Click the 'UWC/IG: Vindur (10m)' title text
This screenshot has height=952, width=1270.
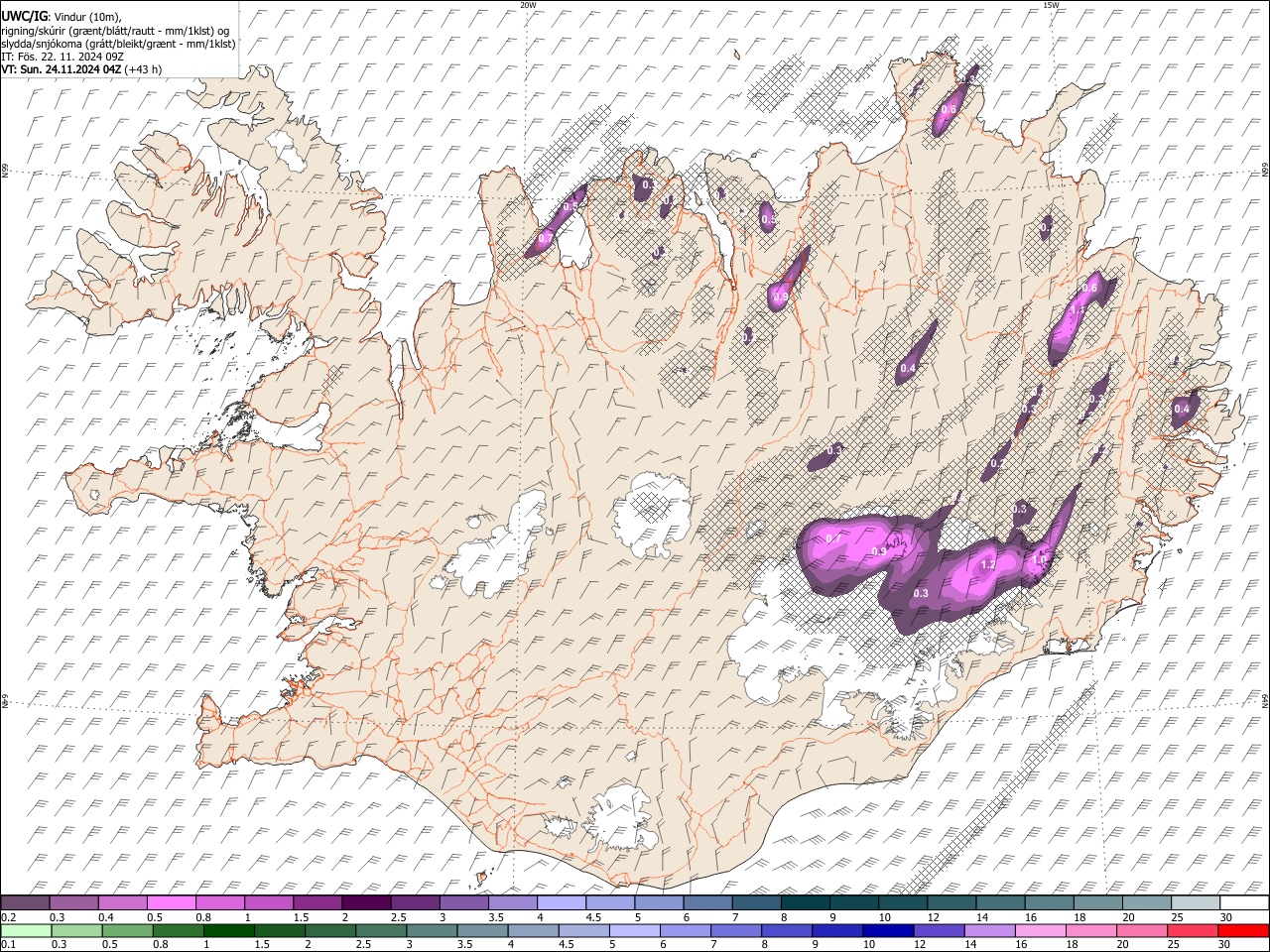[x=62, y=16]
